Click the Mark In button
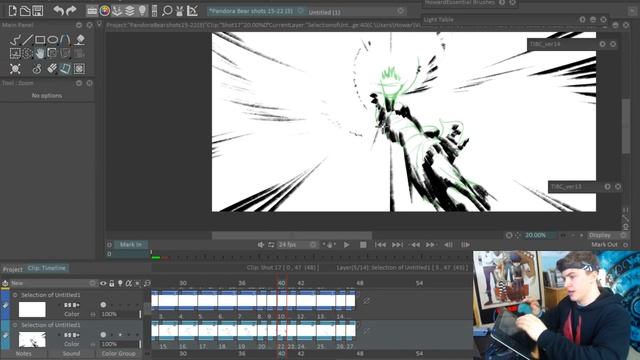The image size is (640, 360). point(131,244)
